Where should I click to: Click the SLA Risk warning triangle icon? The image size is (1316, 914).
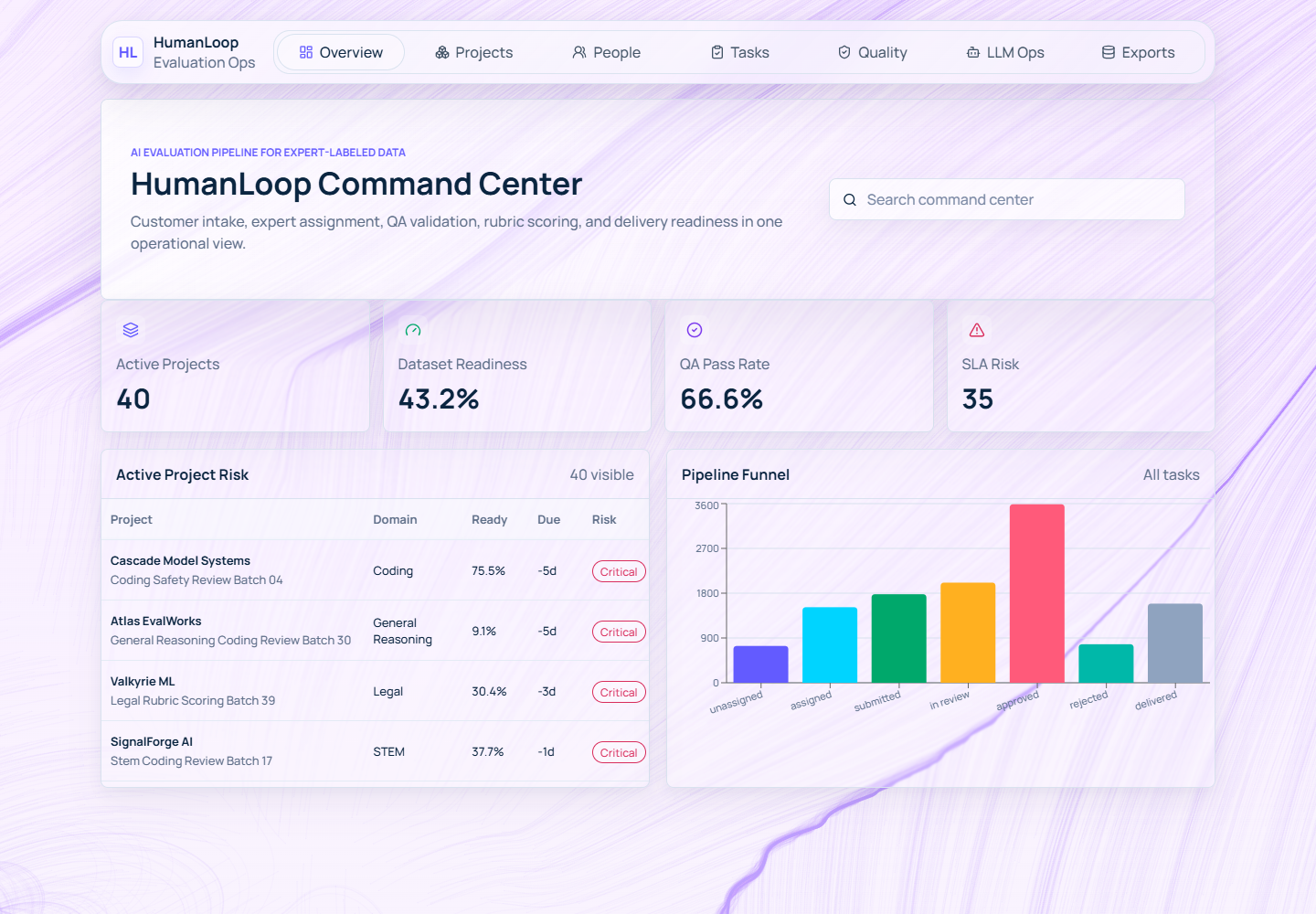pos(977,330)
